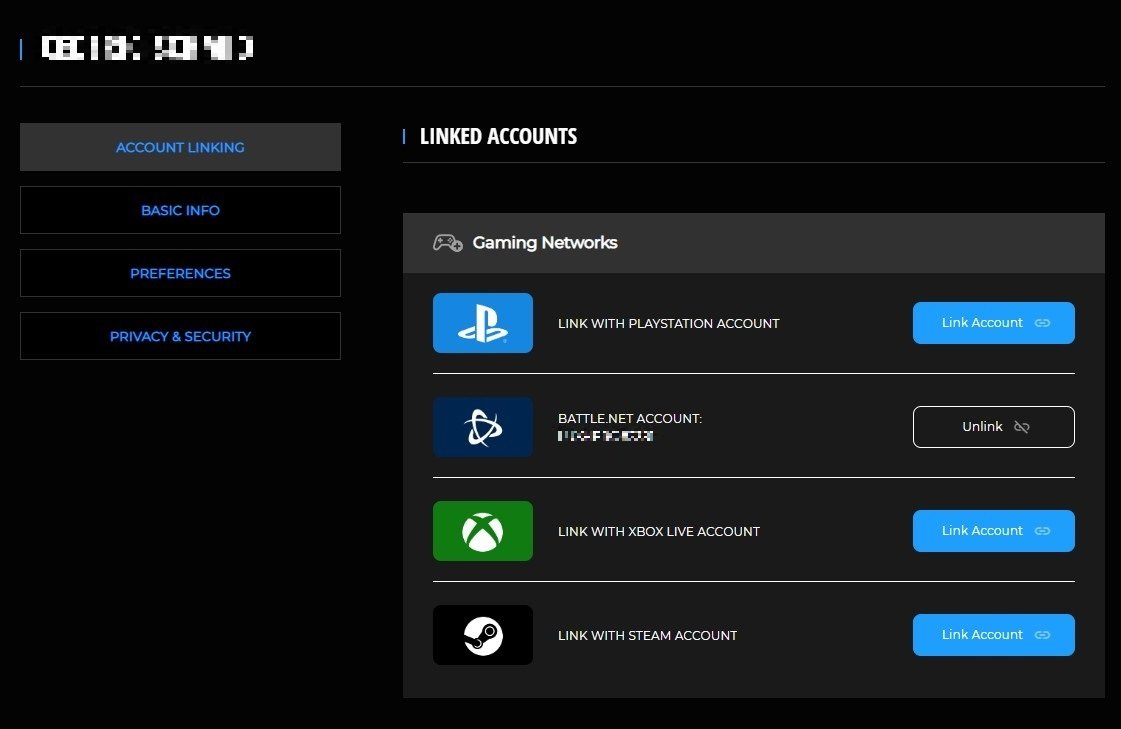Unlink the Battle.net account
The width and height of the screenshot is (1121, 729).
tap(993, 427)
